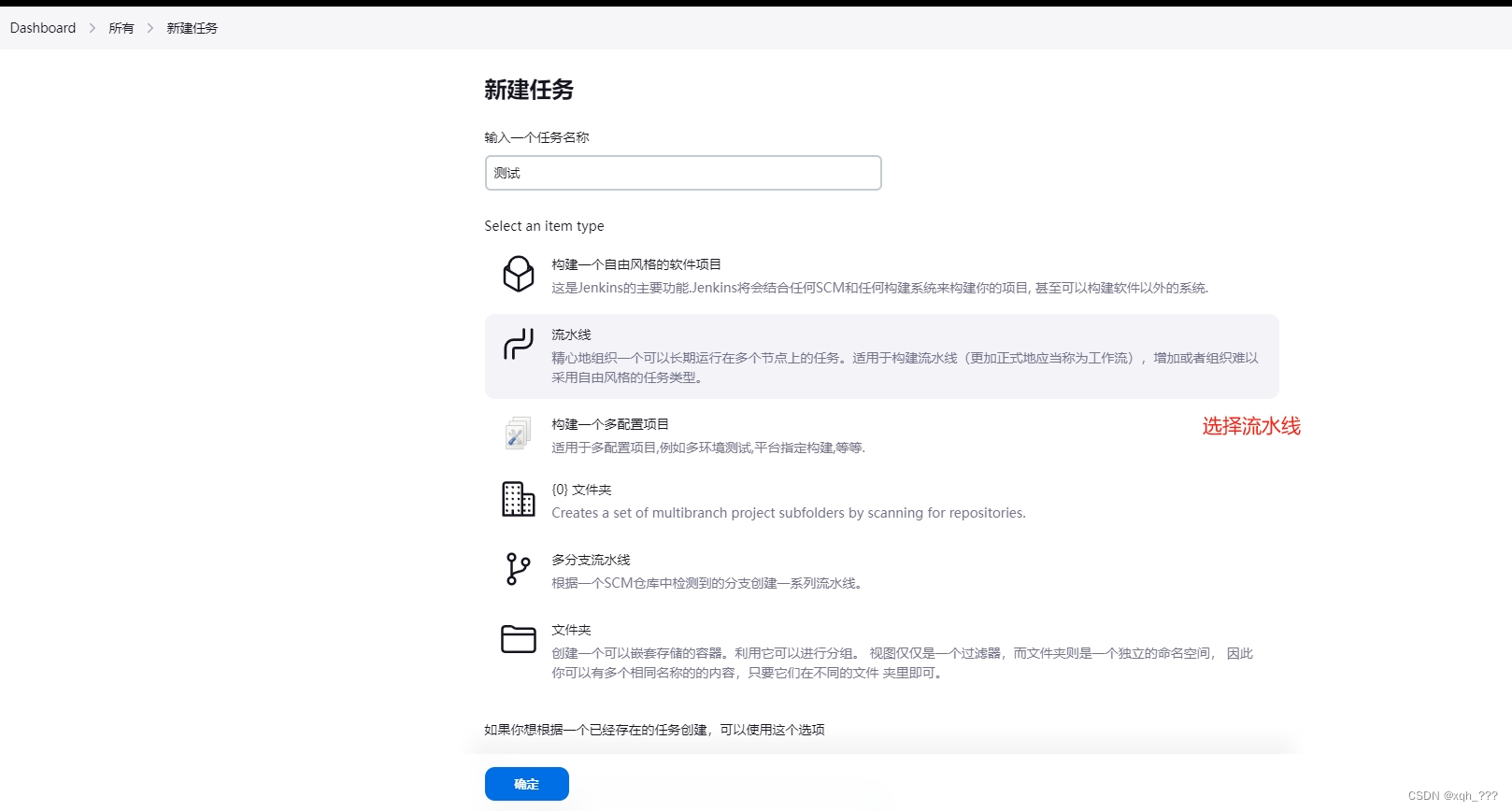1512x811 pixels.
Task: Click the description starting 这是Jenkins的主要功能
Action: pyautogui.click(x=879, y=288)
